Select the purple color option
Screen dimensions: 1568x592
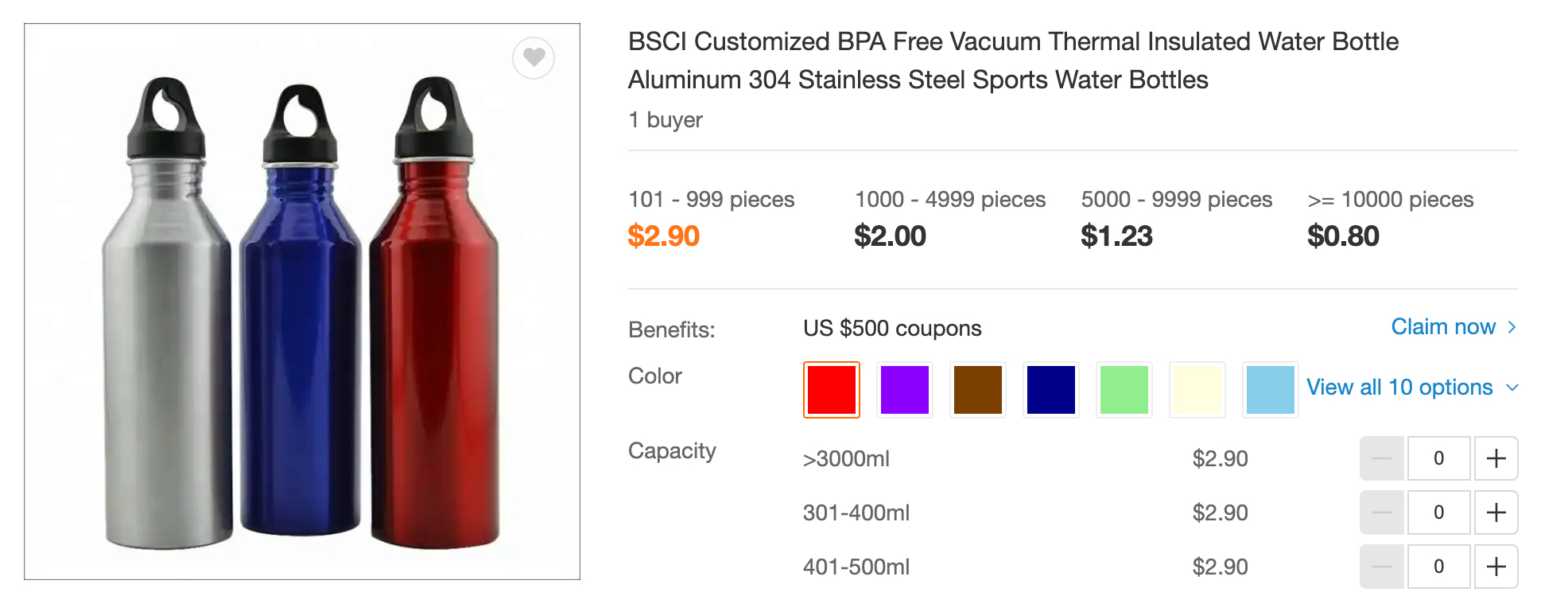point(904,389)
